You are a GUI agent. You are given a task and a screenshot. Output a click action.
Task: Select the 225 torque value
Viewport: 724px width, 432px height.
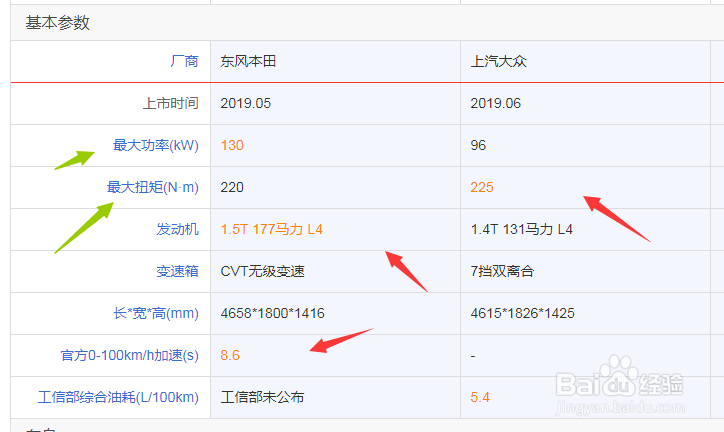(482, 187)
